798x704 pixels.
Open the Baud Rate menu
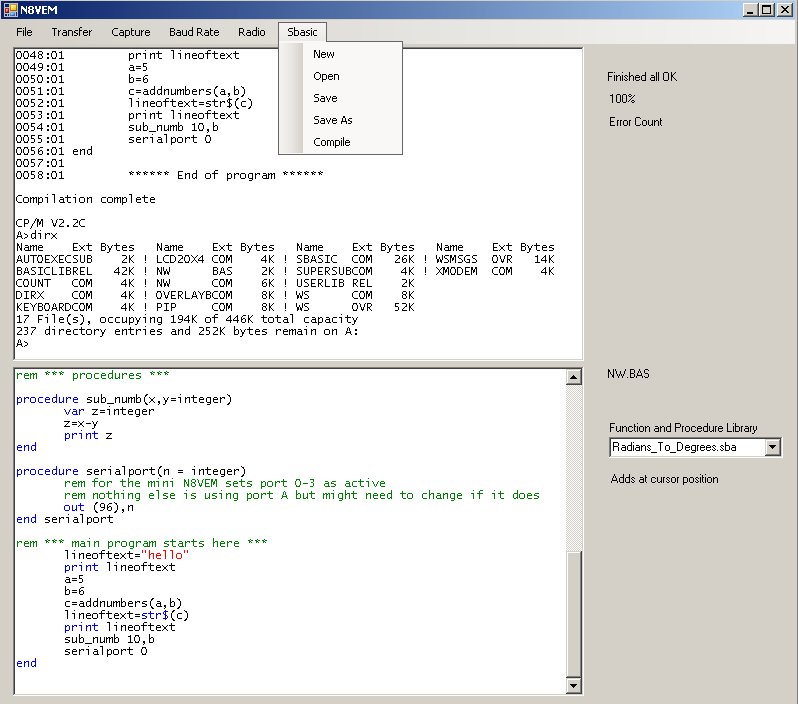click(x=194, y=32)
